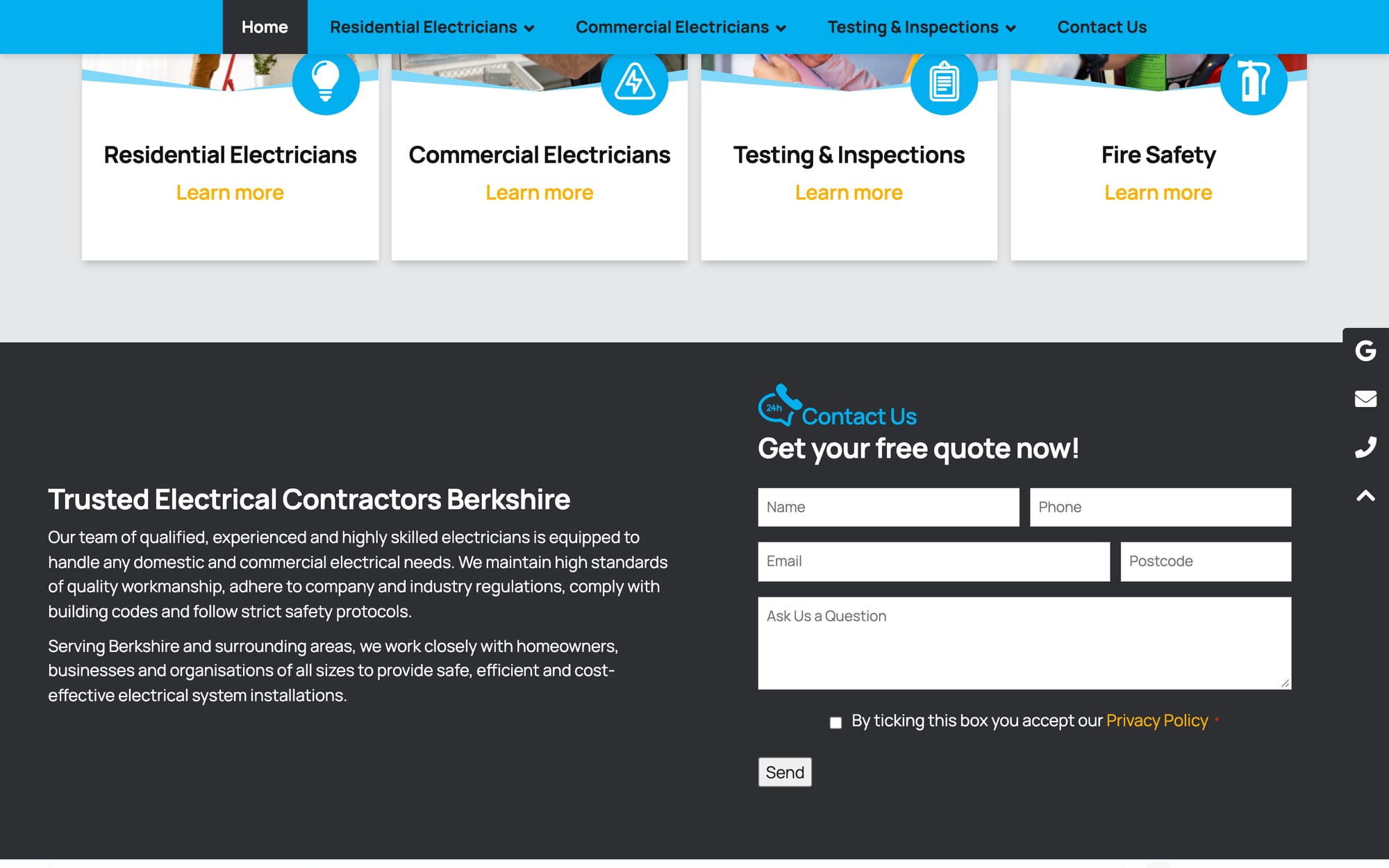
Task: Focus the Postcode input field
Action: coord(1206,562)
